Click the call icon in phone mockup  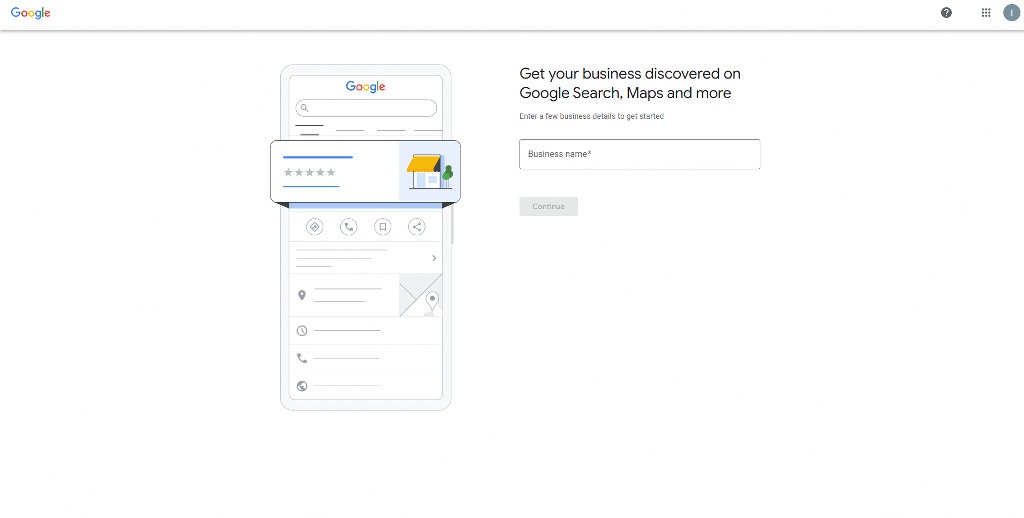(349, 227)
